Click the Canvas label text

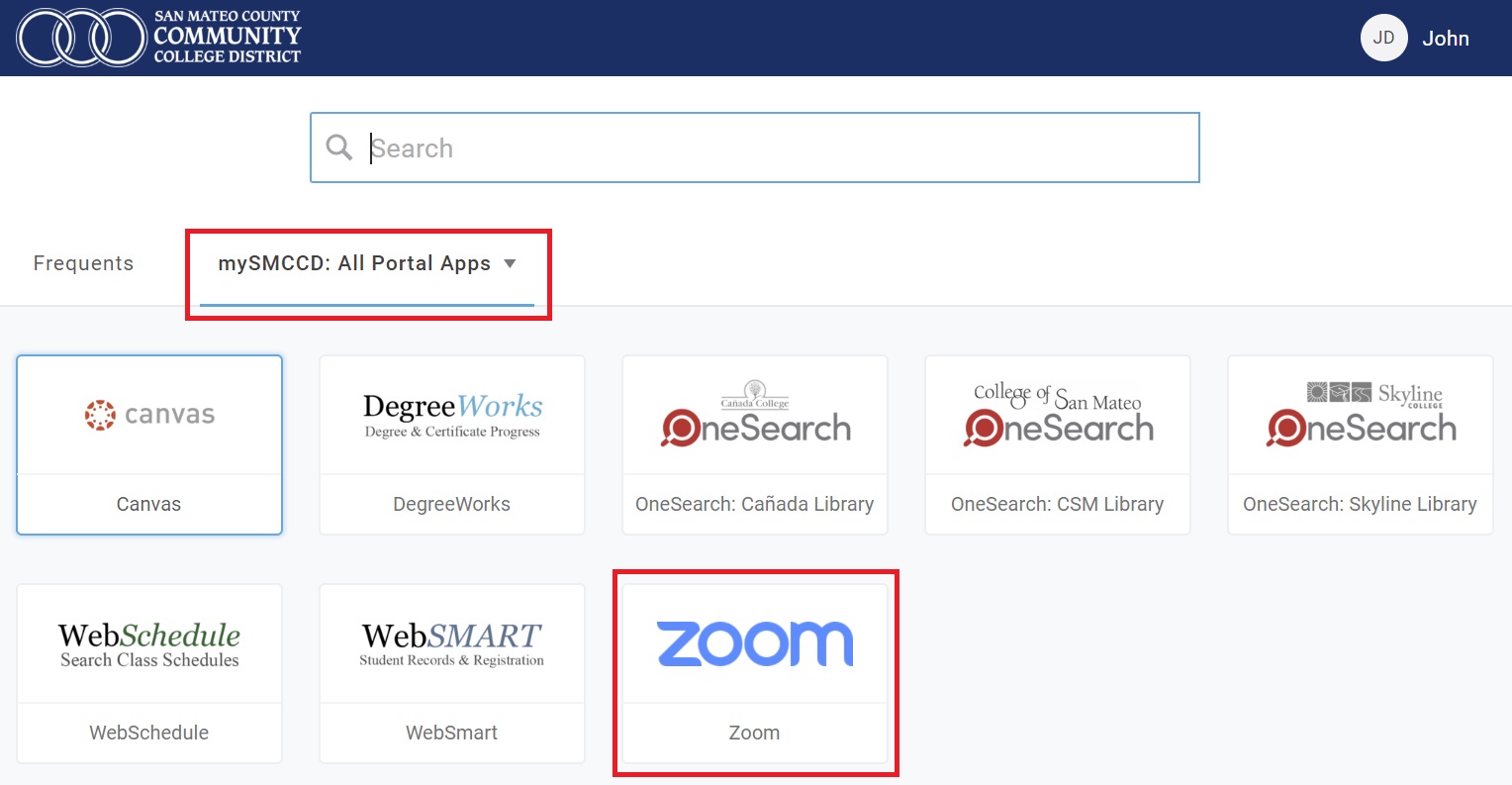click(148, 504)
